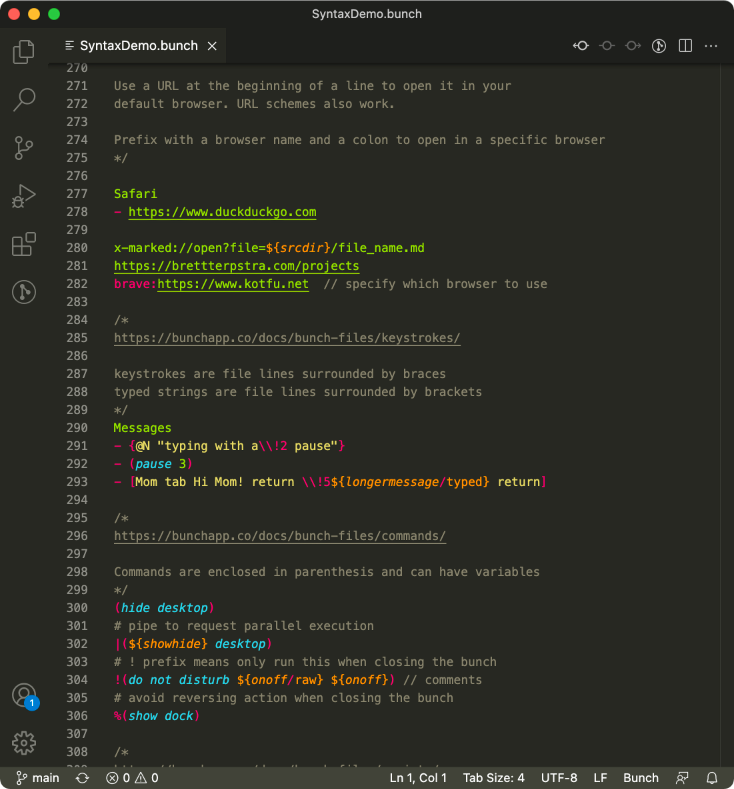Click line number 290 in gutter
Image resolution: width=734 pixels, height=789 pixels.
tap(77, 428)
